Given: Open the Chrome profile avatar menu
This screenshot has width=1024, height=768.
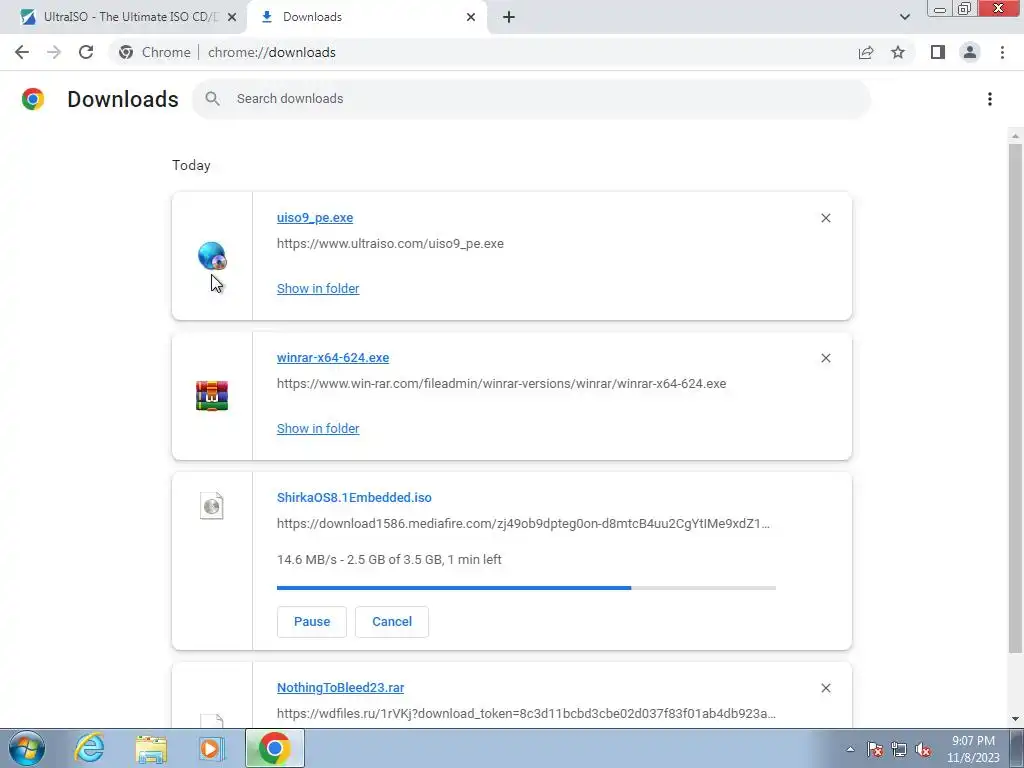Looking at the screenshot, I should [970, 52].
